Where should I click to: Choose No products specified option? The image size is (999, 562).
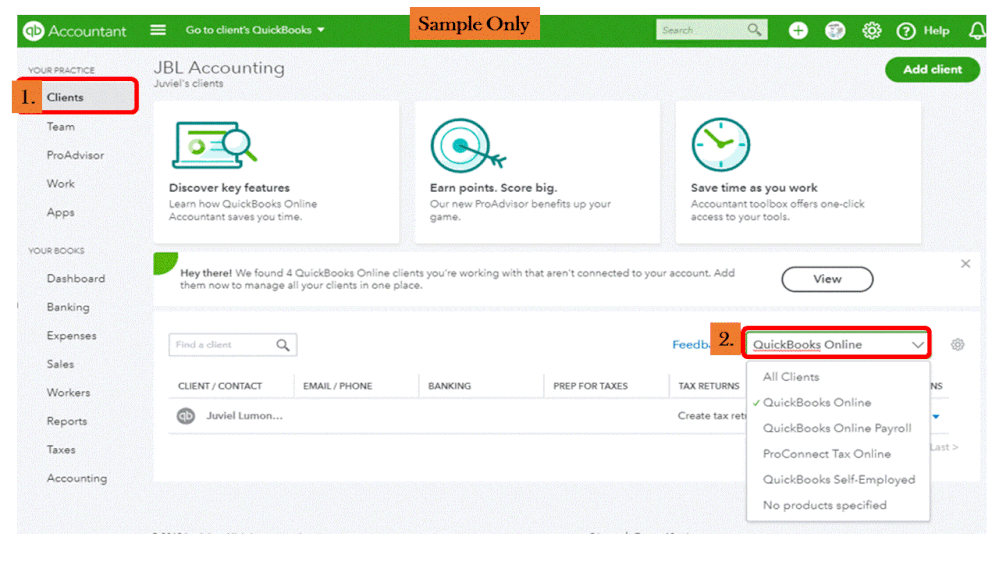tap(824, 505)
